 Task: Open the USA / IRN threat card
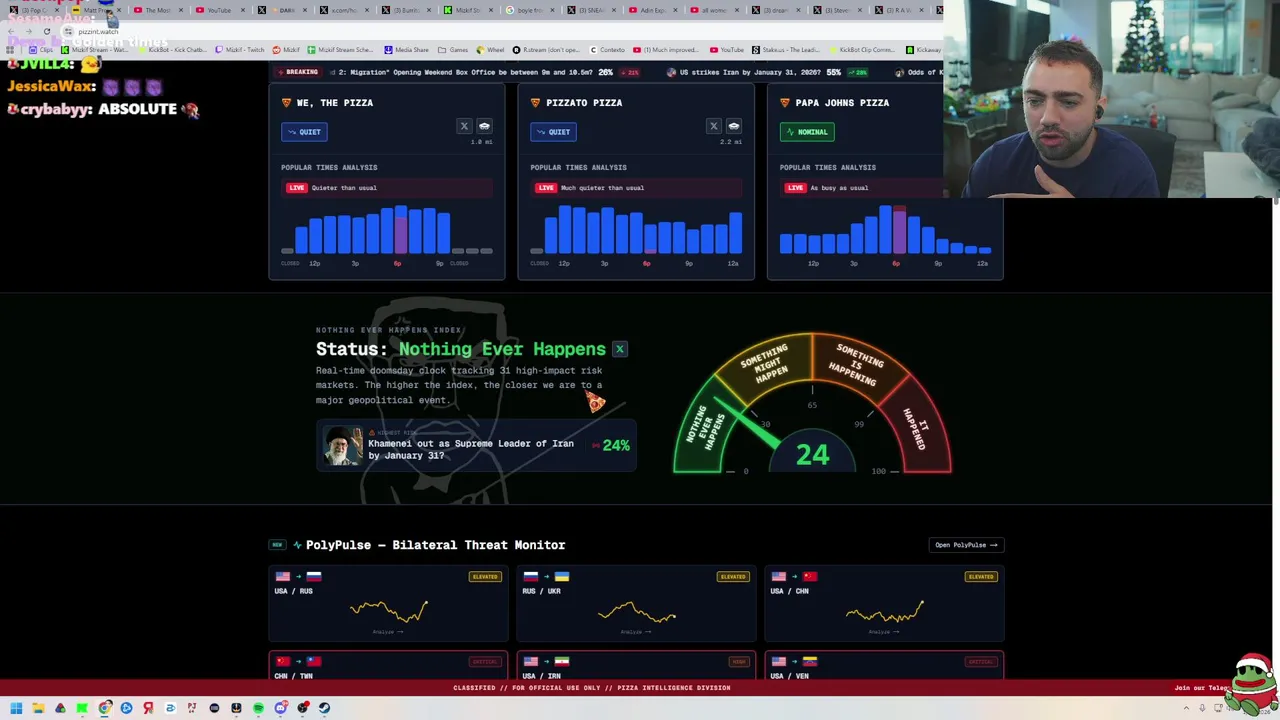pyautogui.click(x=636, y=667)
